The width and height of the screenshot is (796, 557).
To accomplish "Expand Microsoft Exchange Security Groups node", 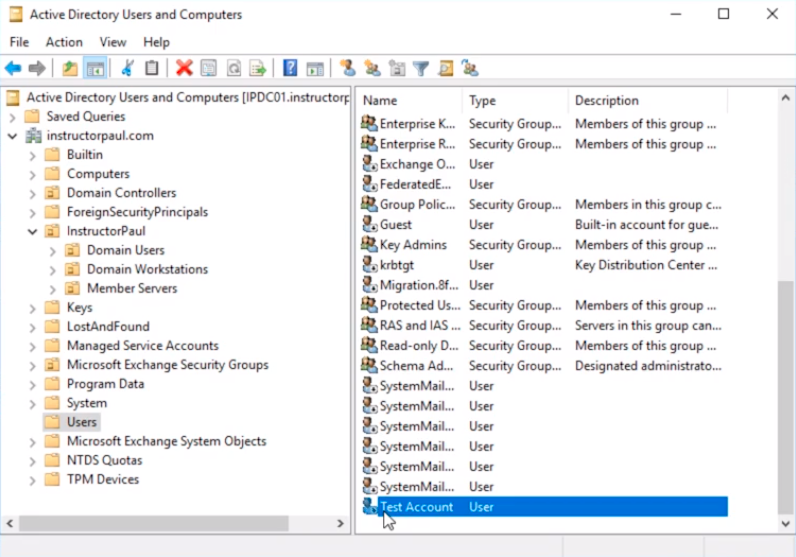I will pyautogui.click(x=32, y=366).
